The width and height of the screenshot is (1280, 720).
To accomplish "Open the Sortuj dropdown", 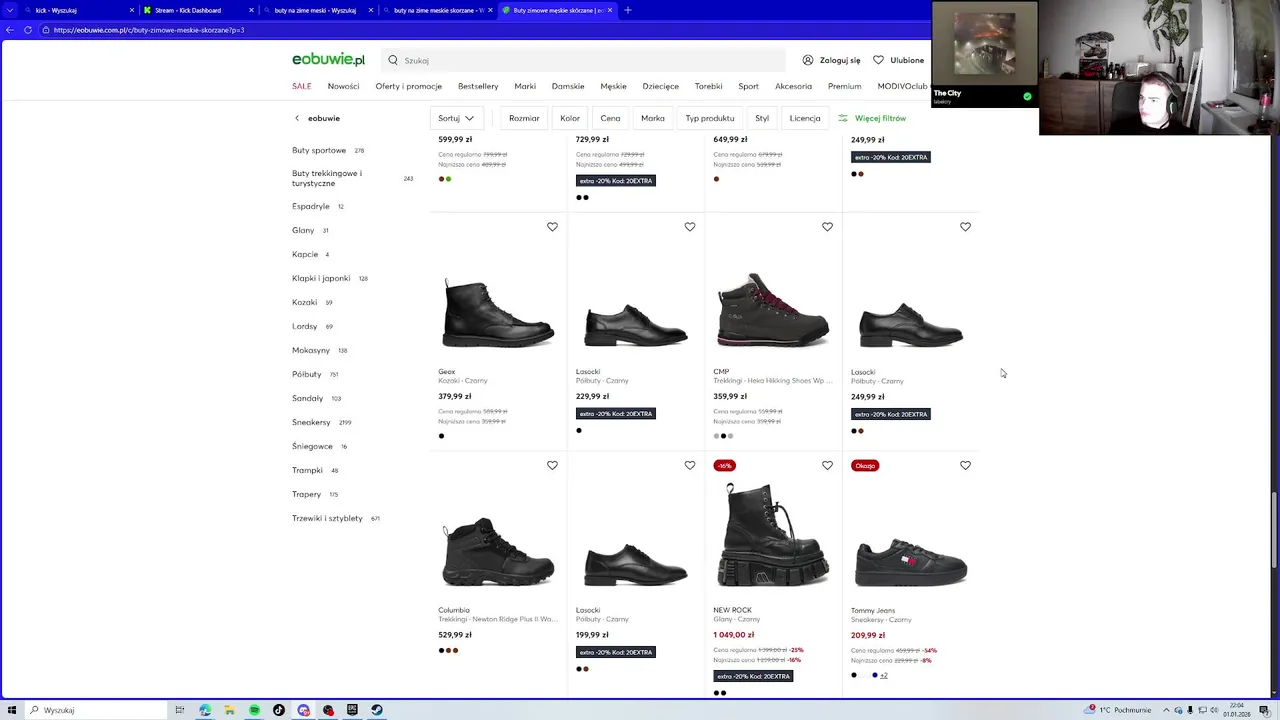I will (457, 118).
